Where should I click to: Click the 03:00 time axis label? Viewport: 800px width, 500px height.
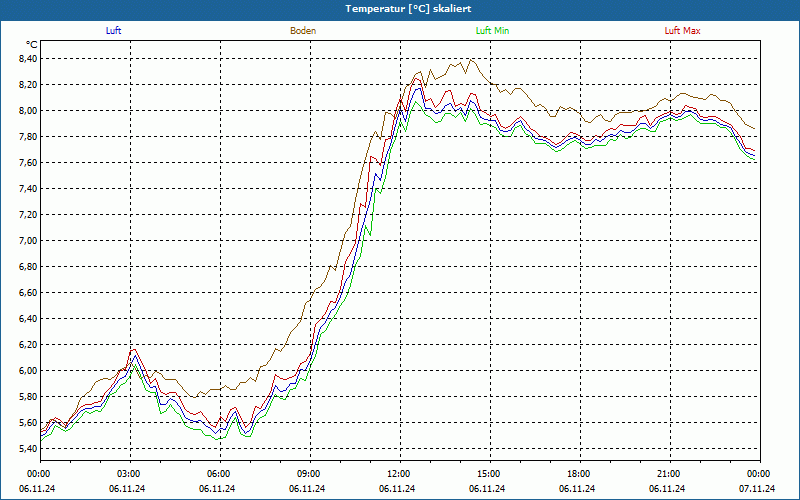(130, 474)
